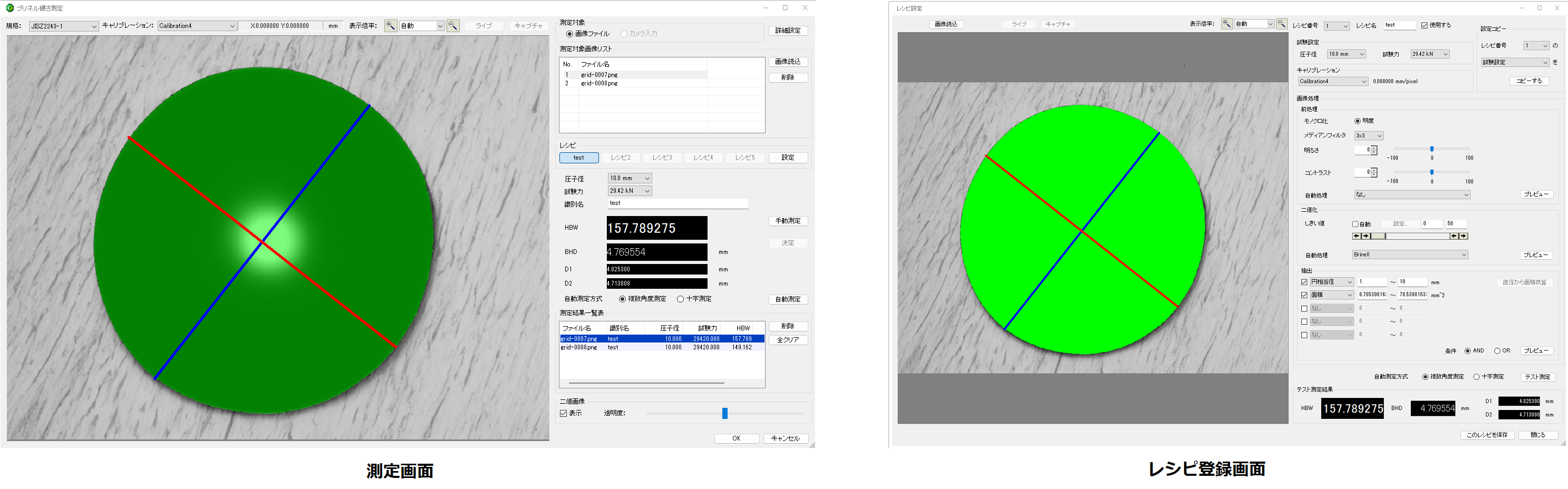
Task: Nudge threshold lower bound right arrow
Action: coord(1366,236)
